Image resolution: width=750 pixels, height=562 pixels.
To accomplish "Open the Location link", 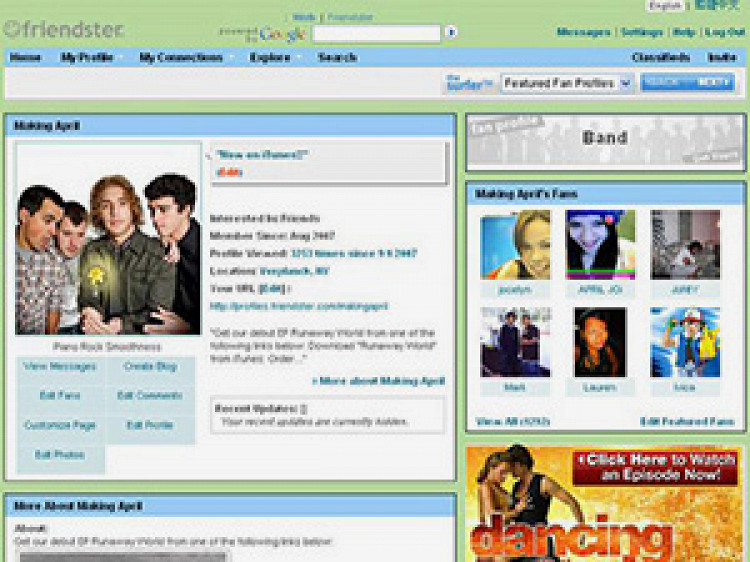I will click(x=294, y=271).
